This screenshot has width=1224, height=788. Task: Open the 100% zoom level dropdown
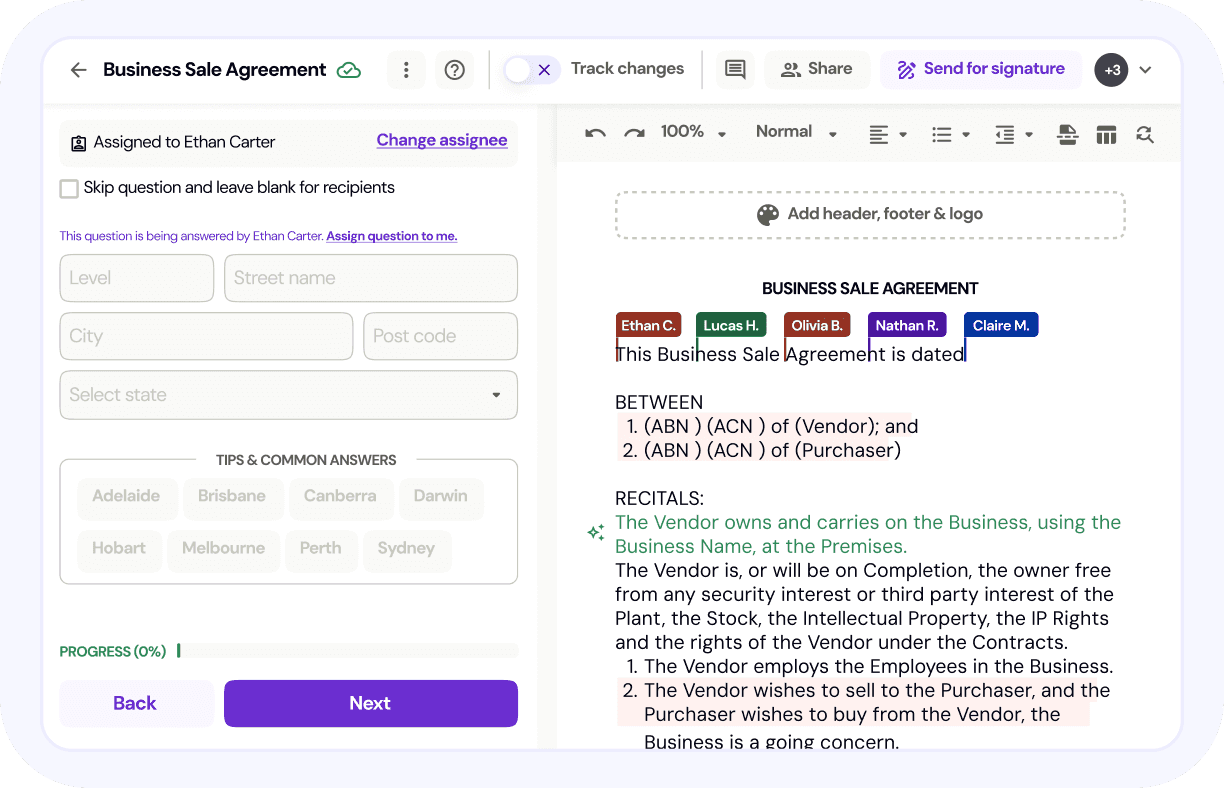pyautogui.click(x=694, y=133)
